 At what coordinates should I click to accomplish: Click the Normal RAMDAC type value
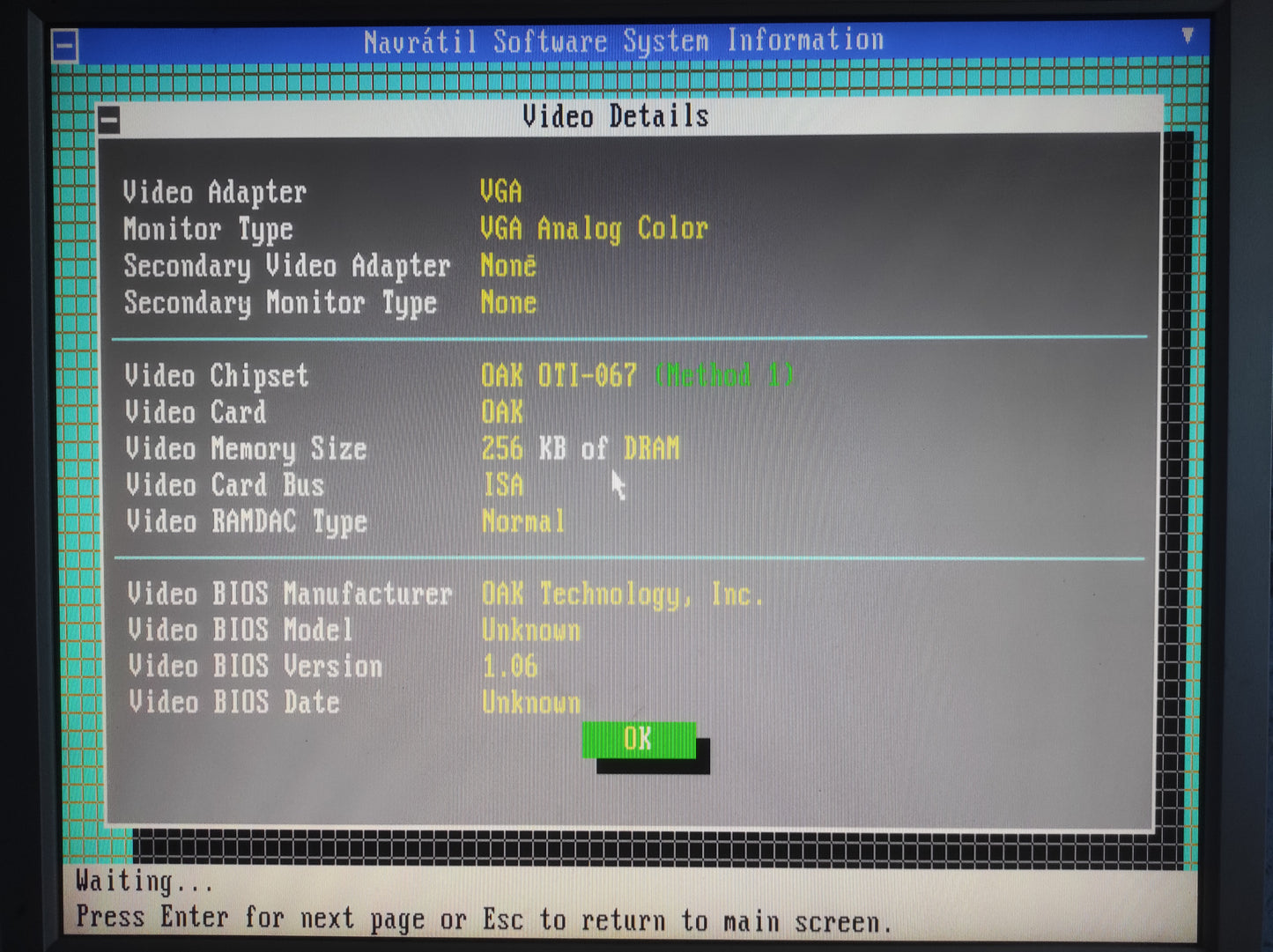(x=522, y=521)
